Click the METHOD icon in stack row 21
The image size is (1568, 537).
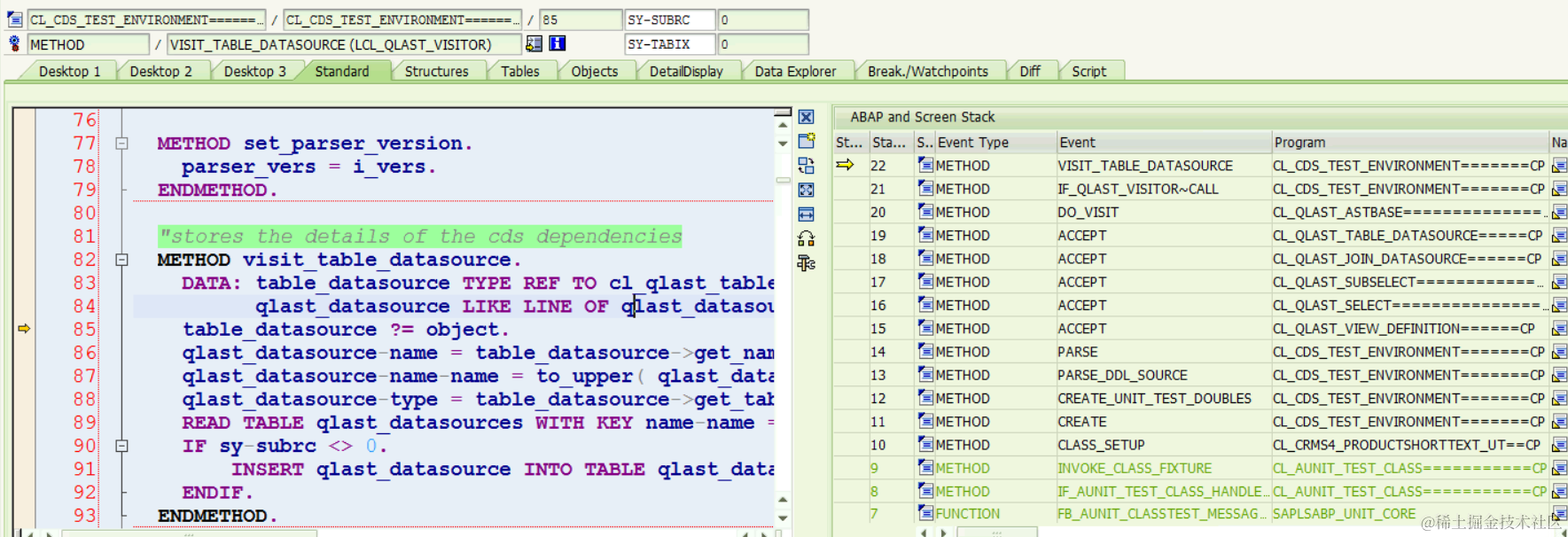coord(925,188)
